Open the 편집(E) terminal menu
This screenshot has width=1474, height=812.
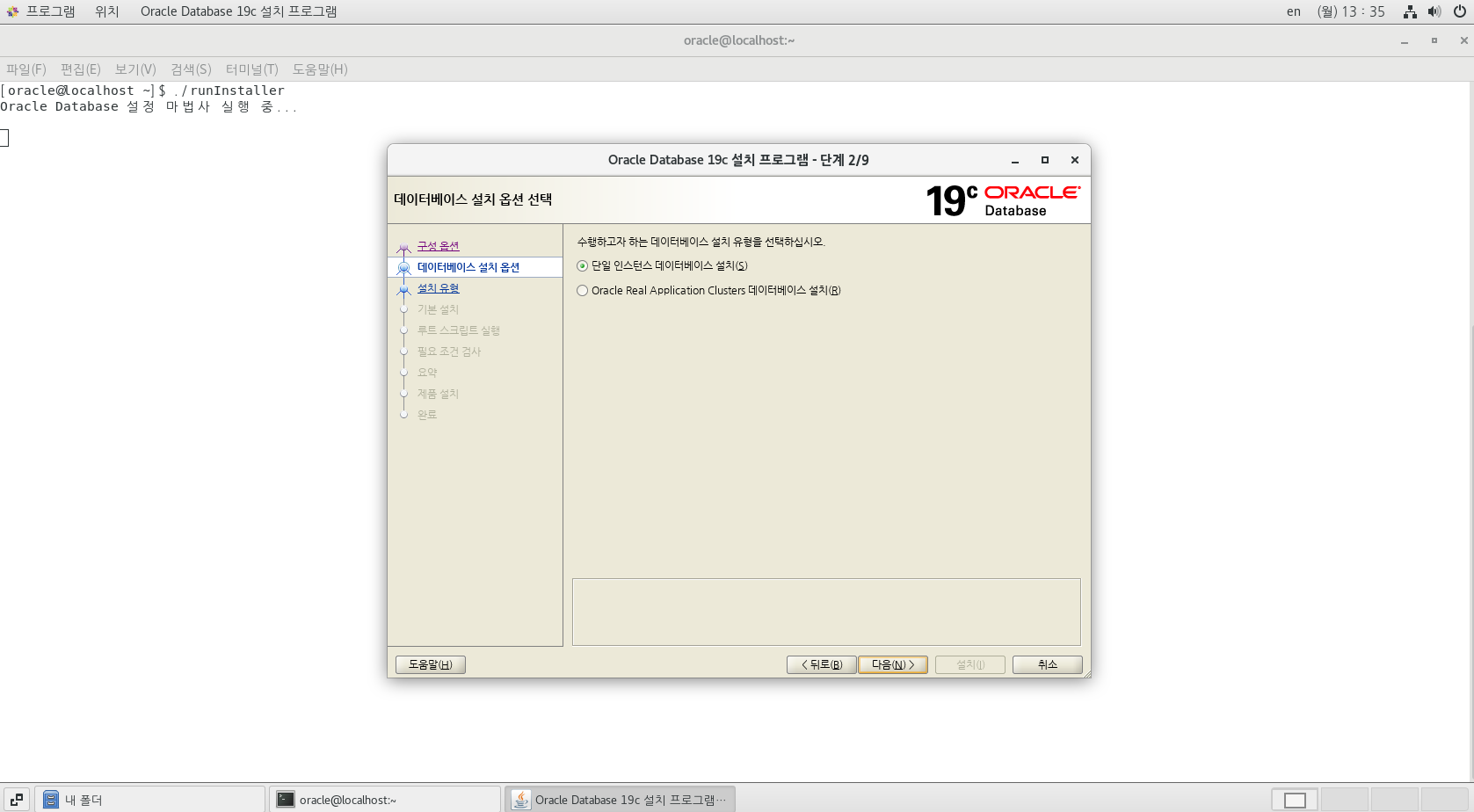click(x=81, y=69)
